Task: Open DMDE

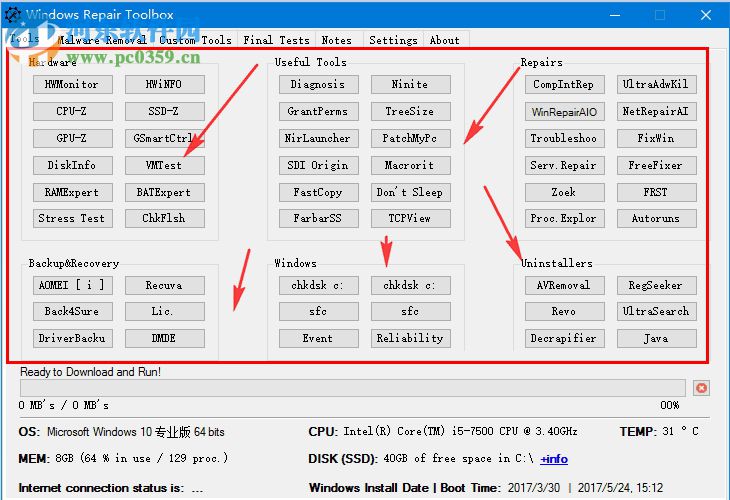Action: coord(164,338)
